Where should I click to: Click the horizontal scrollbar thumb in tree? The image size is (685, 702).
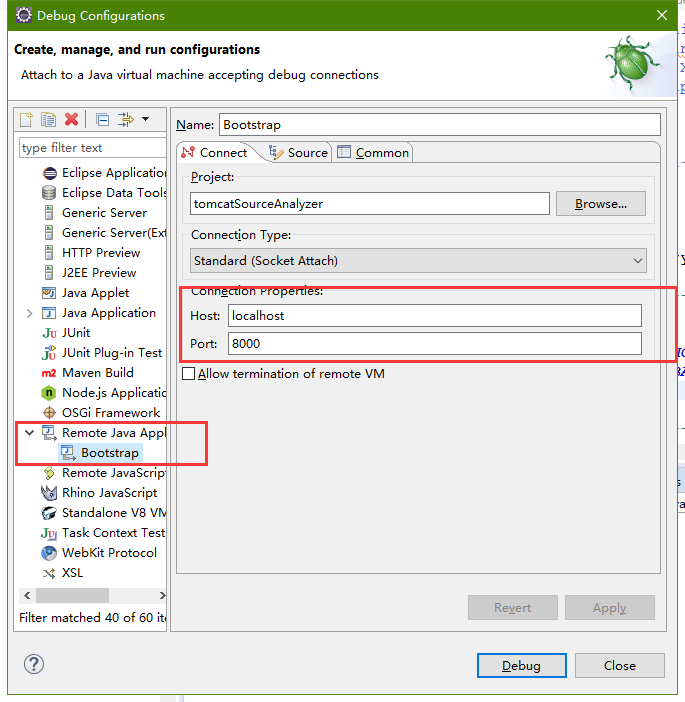[x=73, y=596]
